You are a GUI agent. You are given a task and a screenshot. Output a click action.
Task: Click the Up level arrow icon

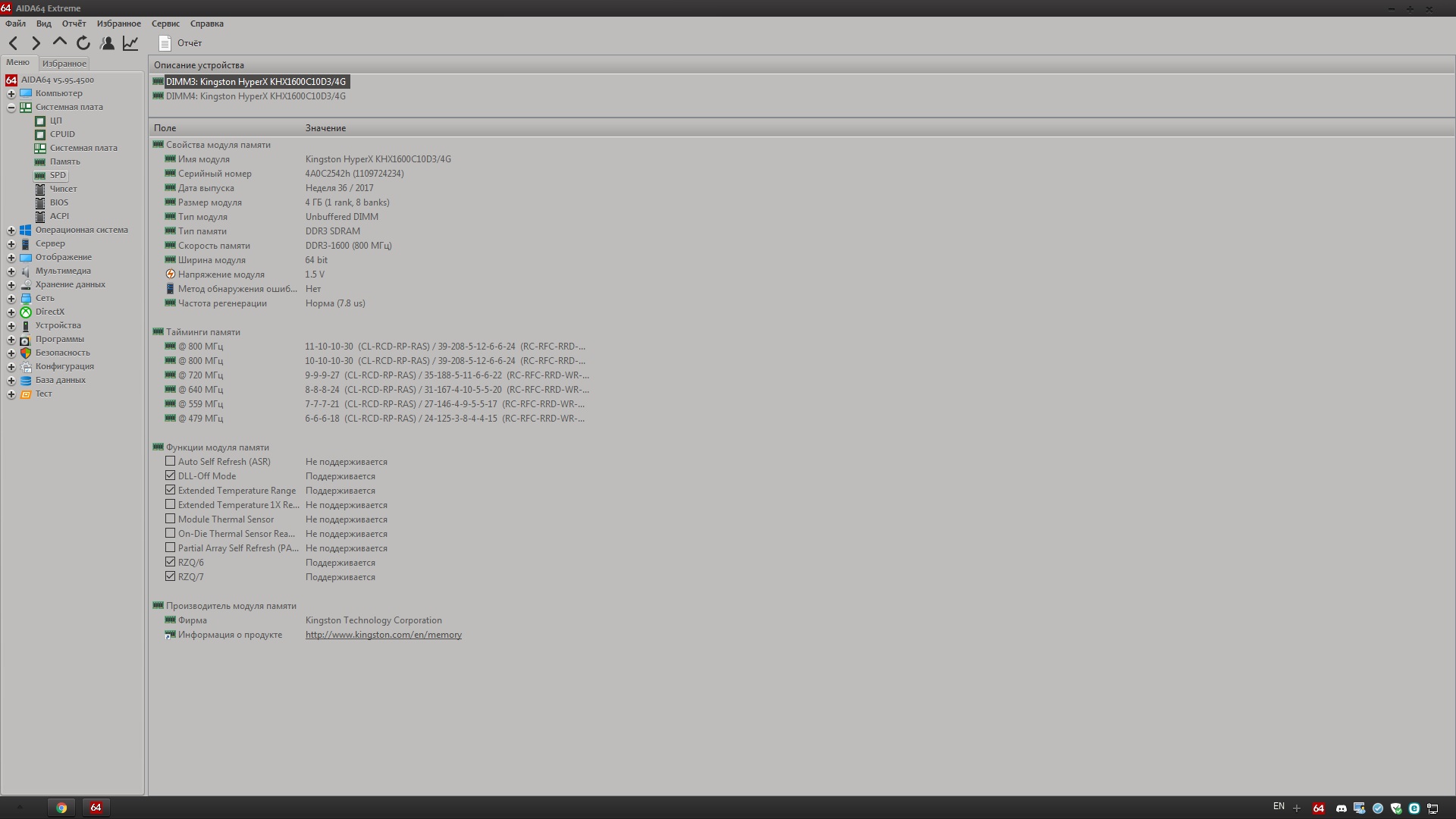(59, 42)
